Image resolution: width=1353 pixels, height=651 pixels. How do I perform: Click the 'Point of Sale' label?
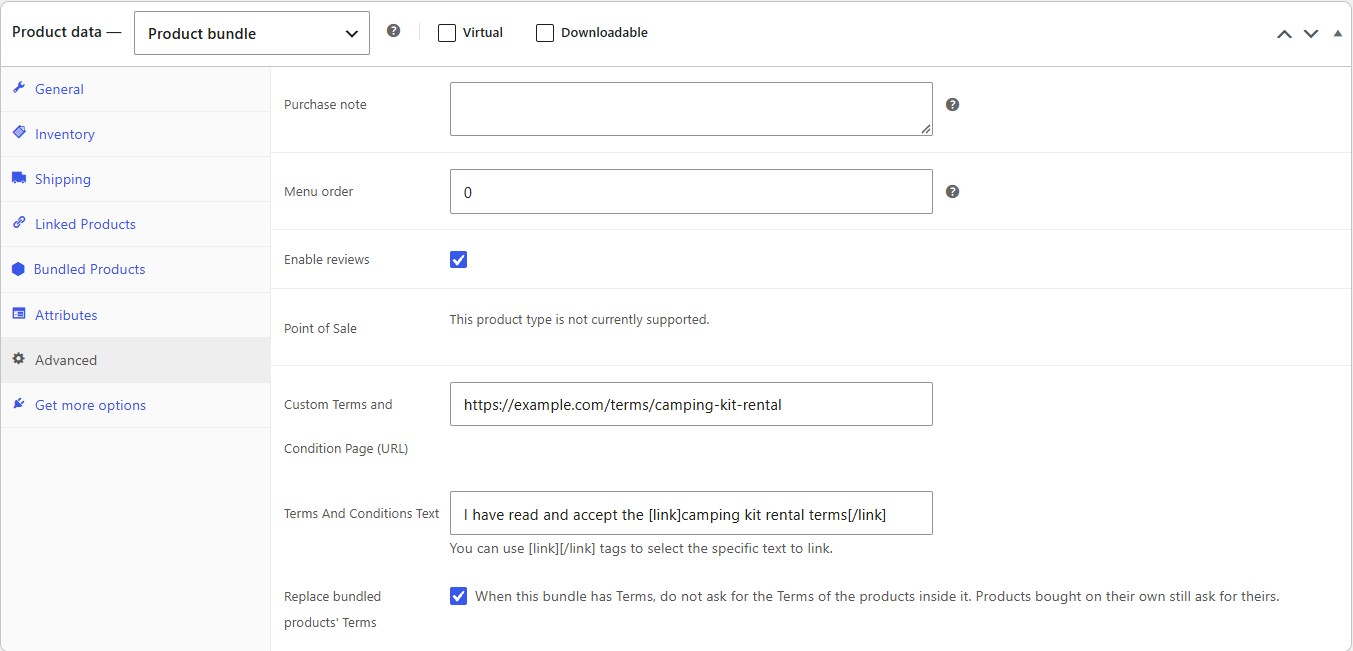(x=320, y=328)
